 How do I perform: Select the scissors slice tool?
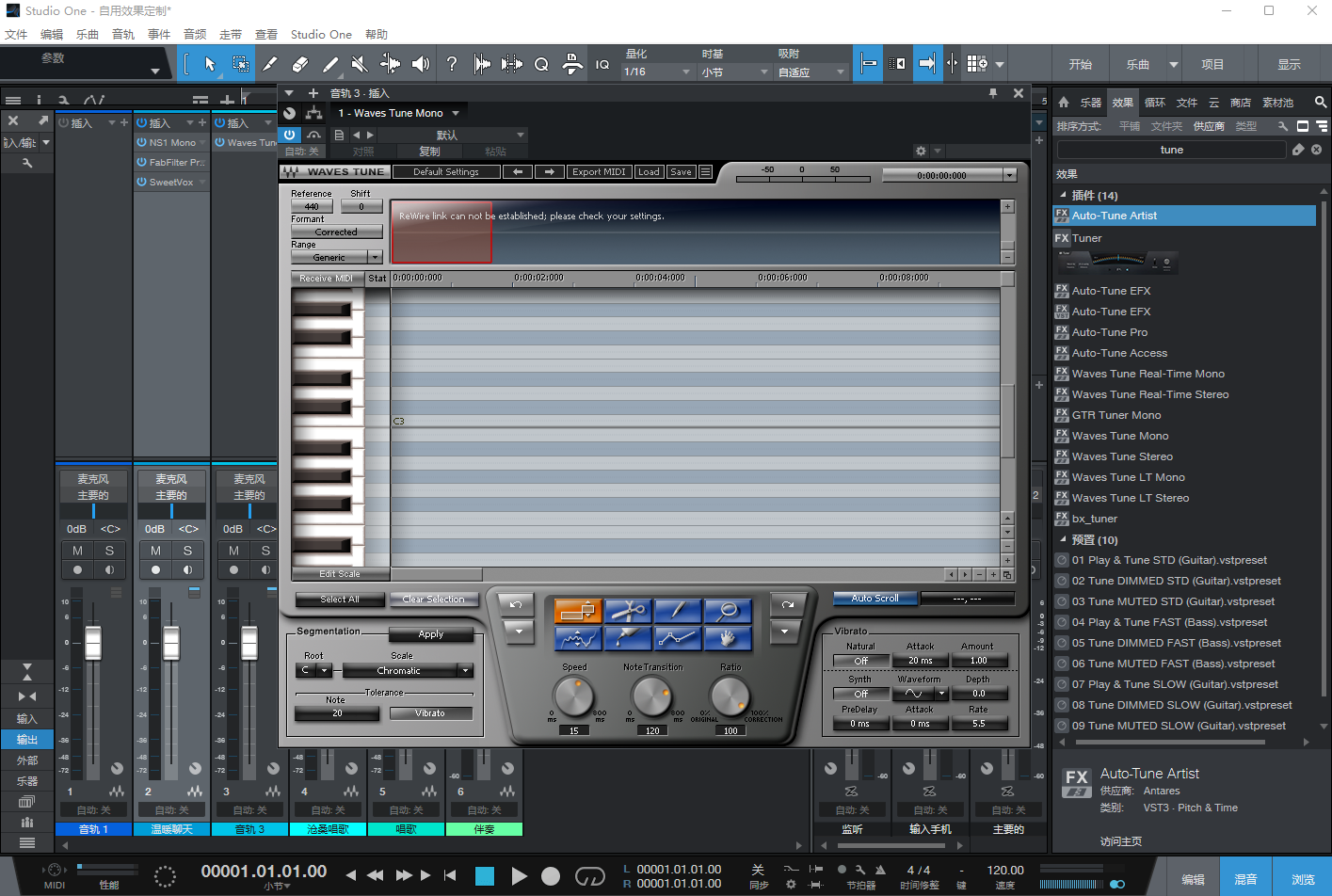coord(628,612)
